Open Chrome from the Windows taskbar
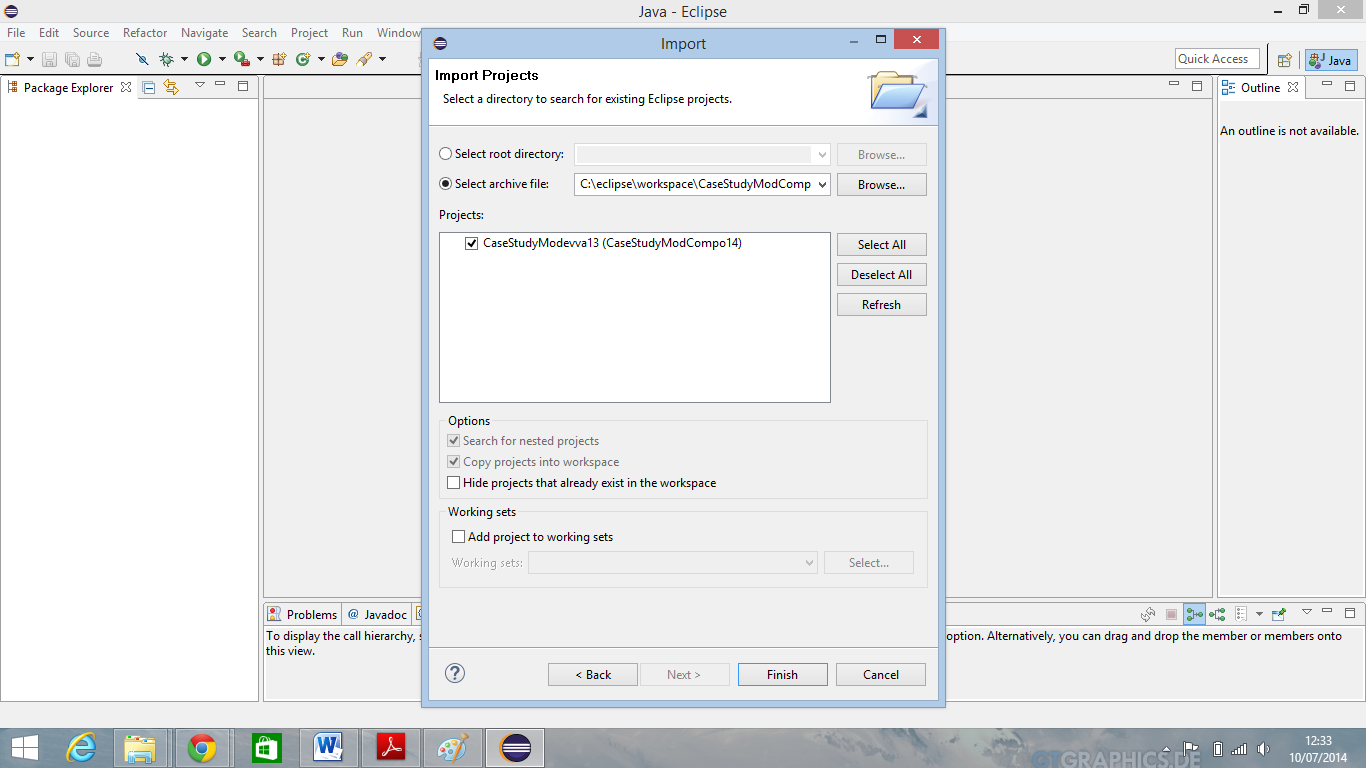The width and height of the screenshot is (1366, 768). [202, 747]
